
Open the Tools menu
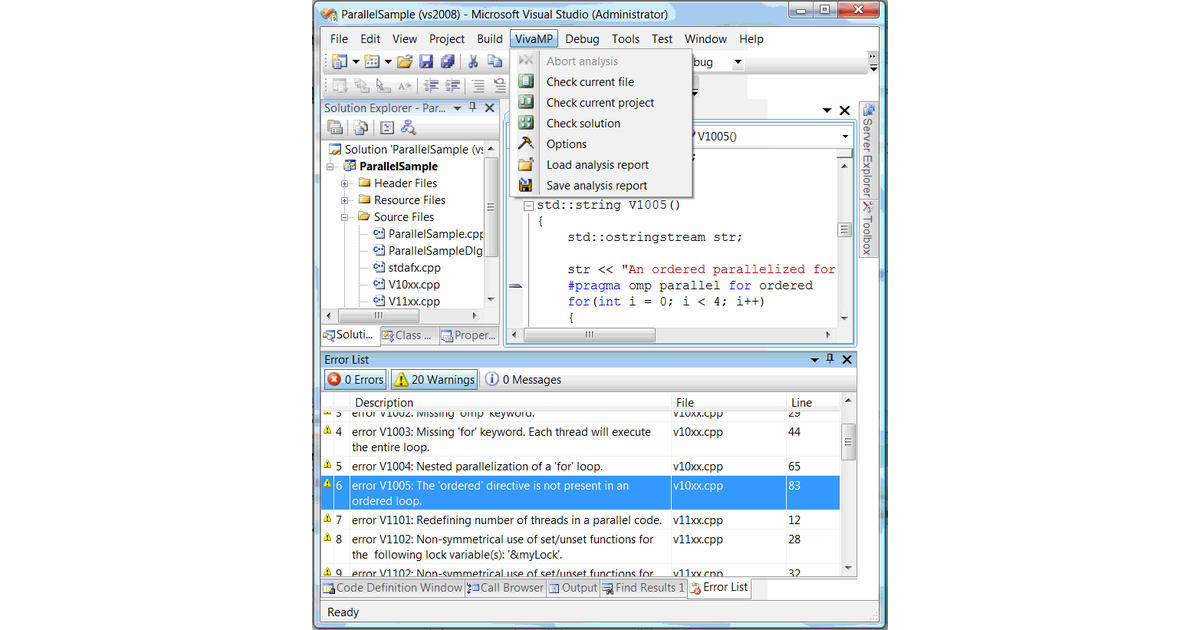point(625,38)
